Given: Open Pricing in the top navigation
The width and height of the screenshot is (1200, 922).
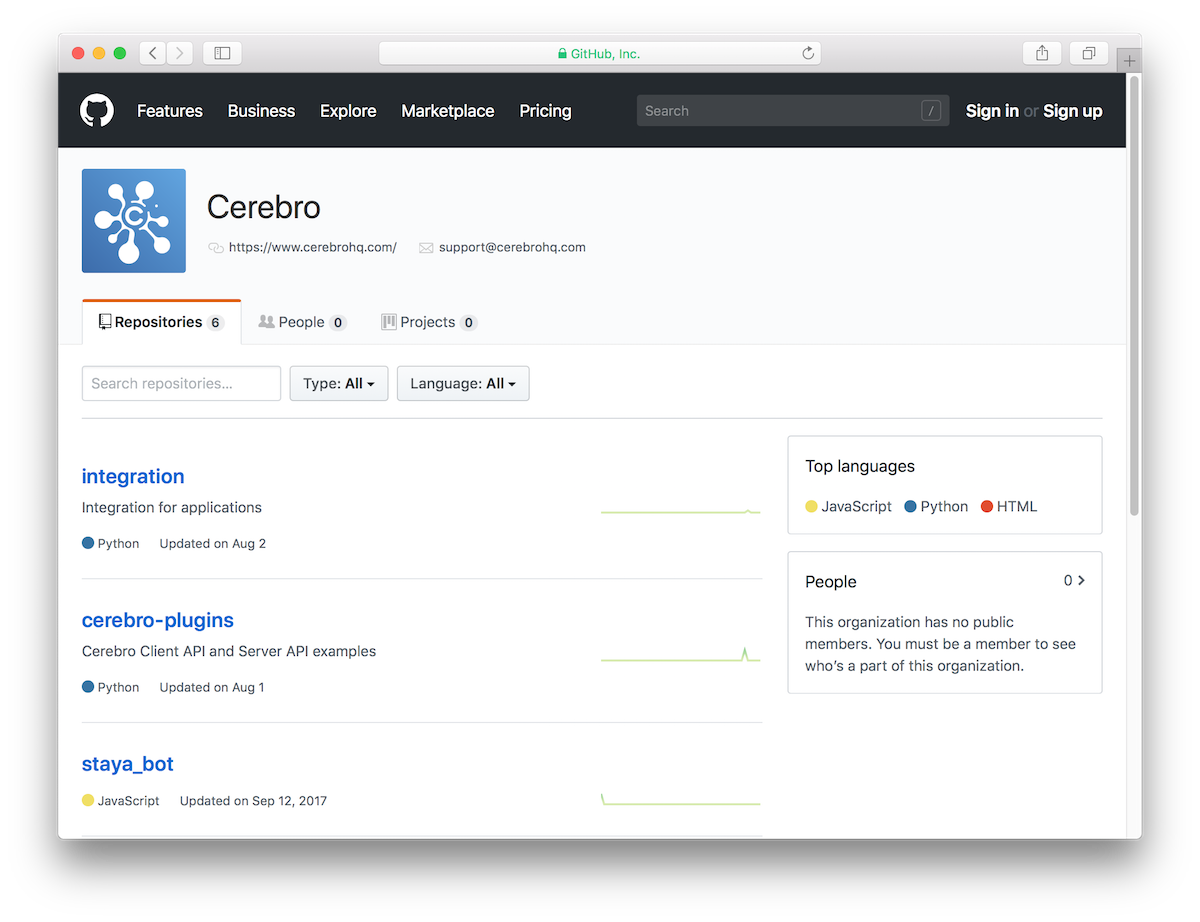Looking at the screenshot, I should tap(545, 111).
